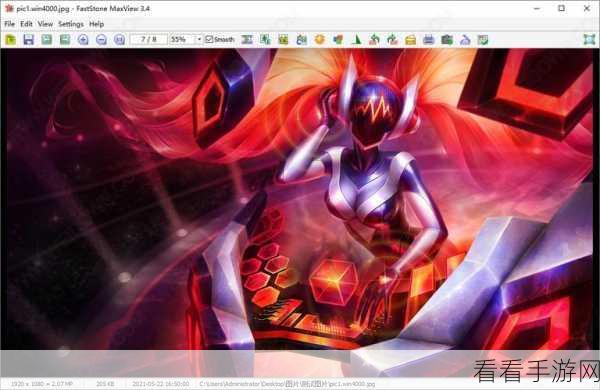The image size is (600, 390).
Task: Click the blue floppy Save icon
Action: click(29, 39)
